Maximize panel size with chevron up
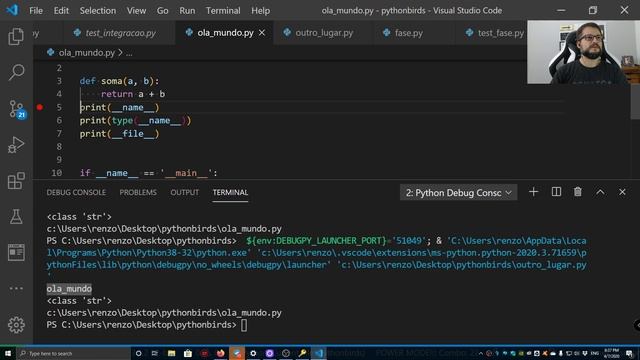 [x=600, y=192]
